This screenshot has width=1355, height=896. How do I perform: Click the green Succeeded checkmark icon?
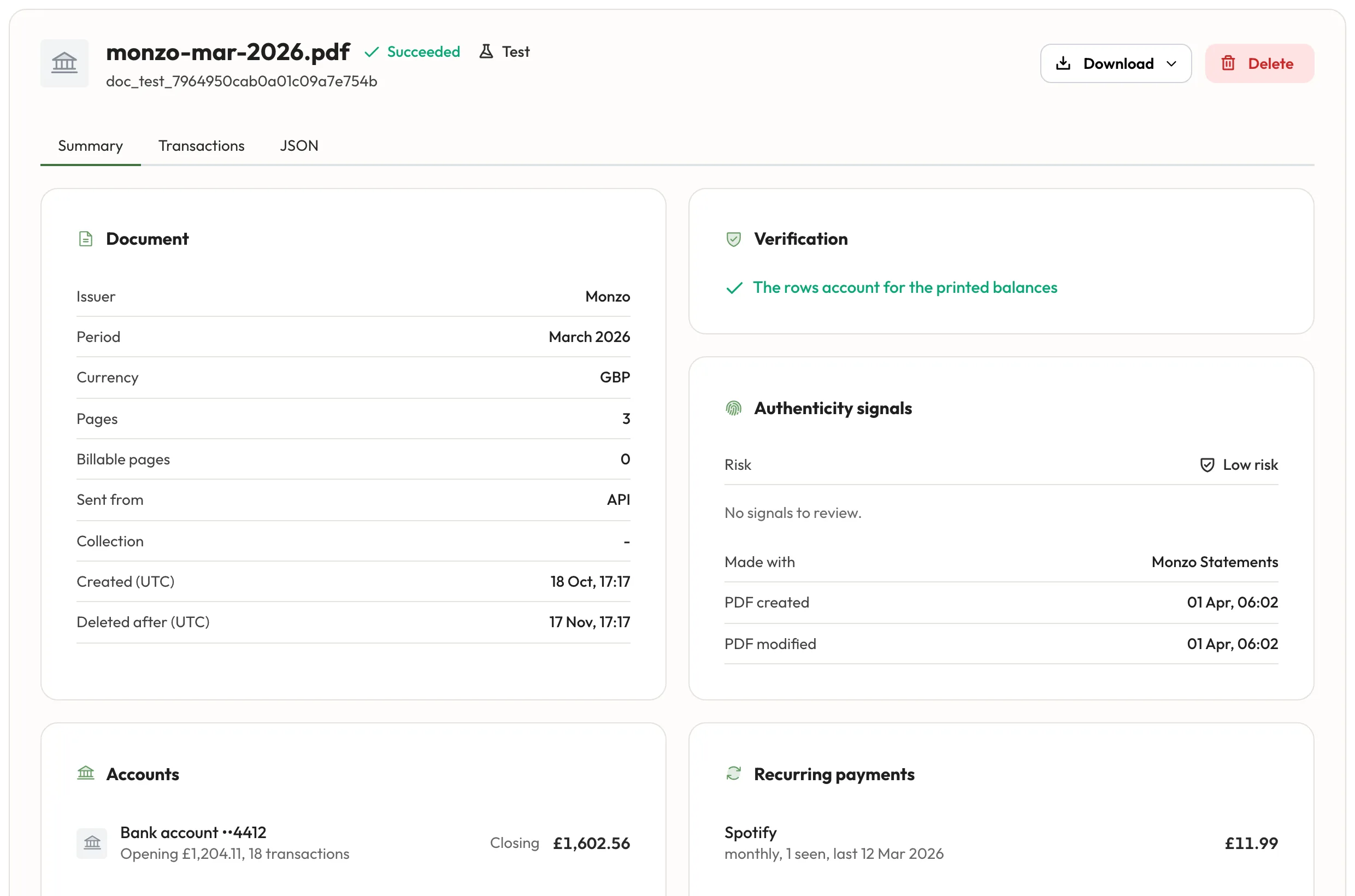(372, 52)
